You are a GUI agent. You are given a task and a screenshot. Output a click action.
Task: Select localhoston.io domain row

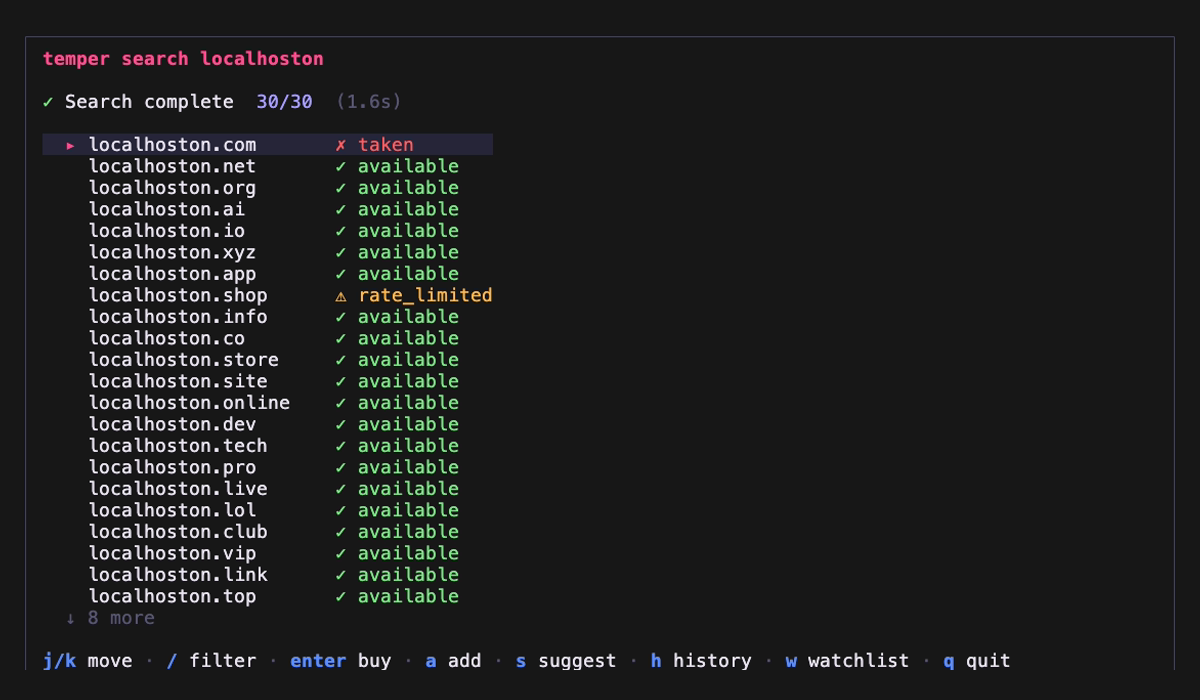[x=267, y=231]
